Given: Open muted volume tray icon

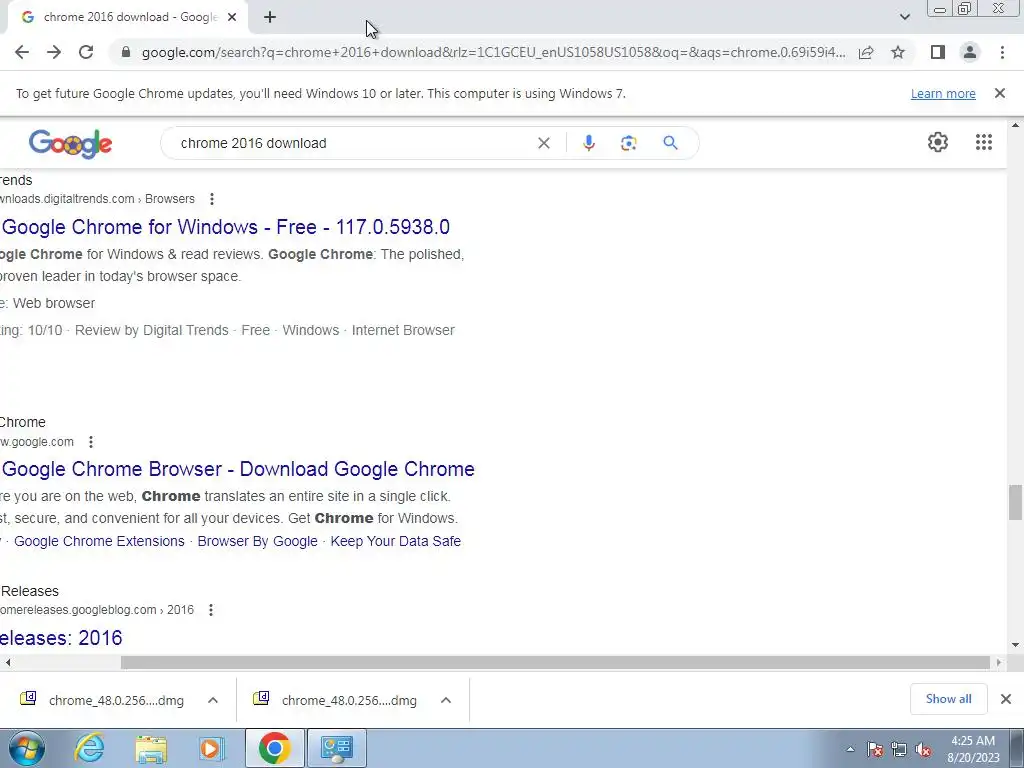Looking at the screenshot, I should click(x=923, y=750).
